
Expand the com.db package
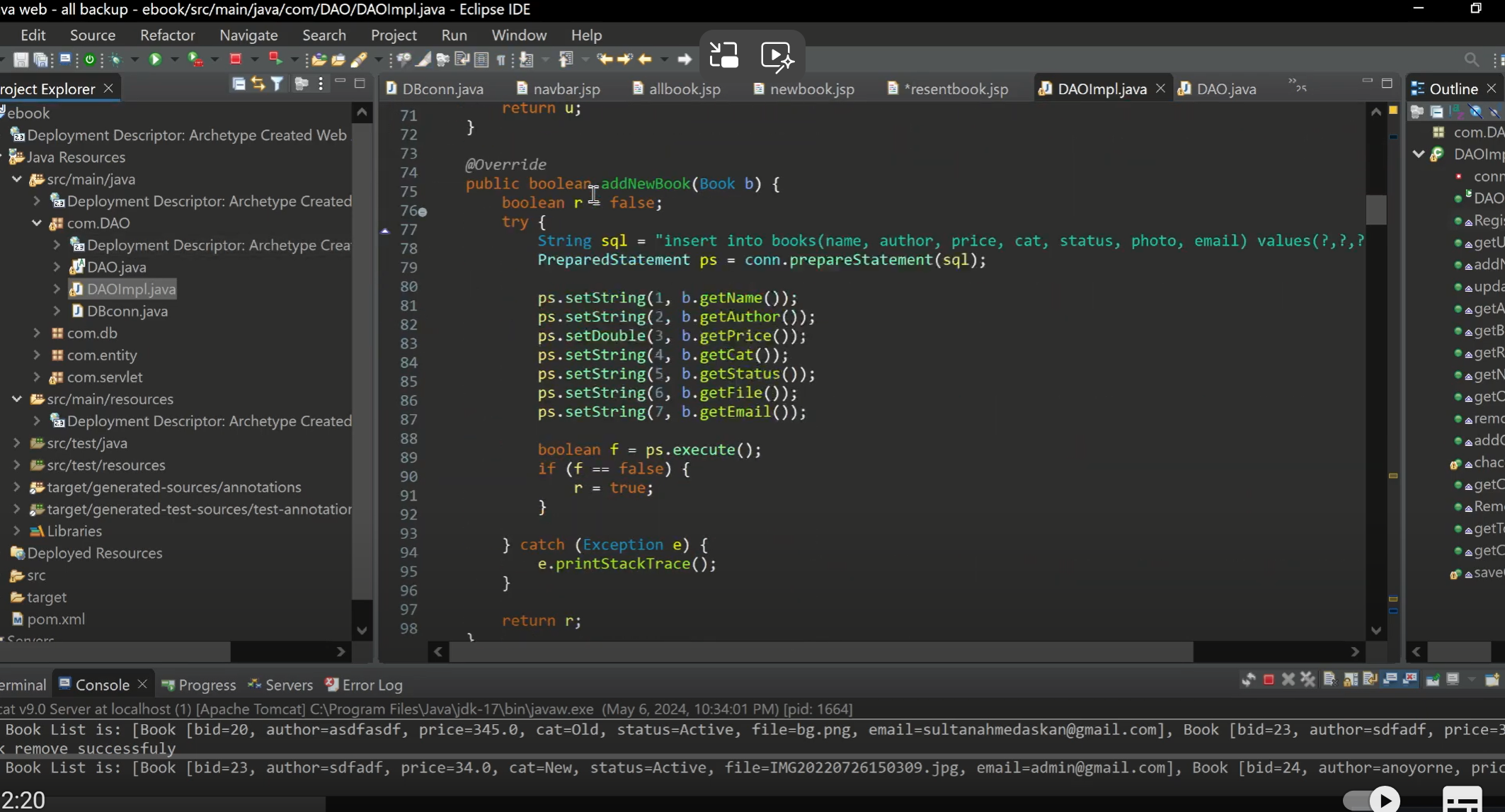[x=37, y=333]
